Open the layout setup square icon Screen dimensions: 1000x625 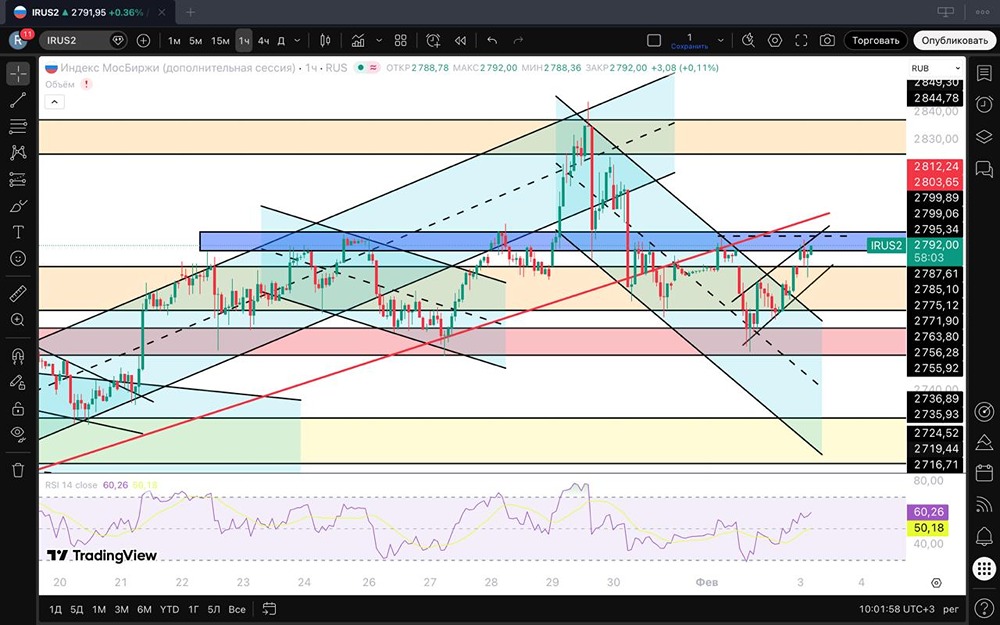coord(654,40)
